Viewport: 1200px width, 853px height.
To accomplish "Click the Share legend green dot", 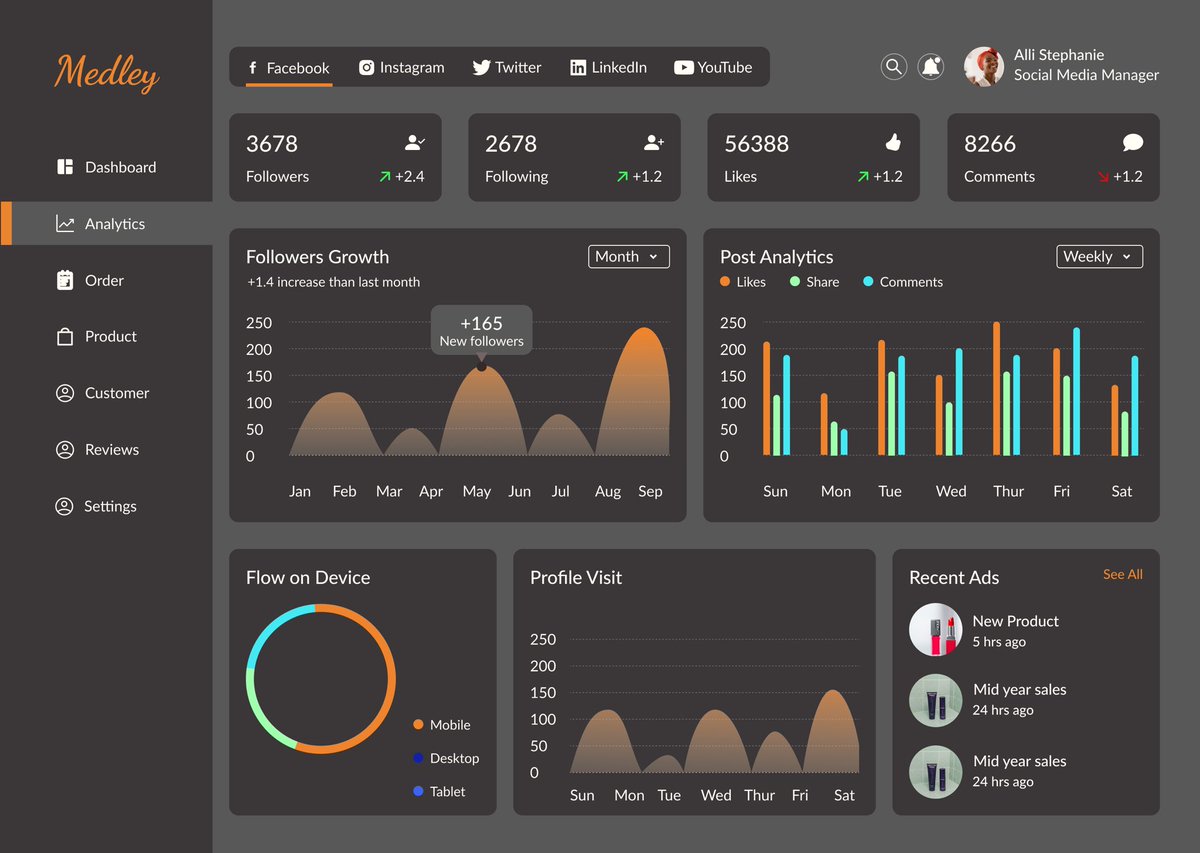I will point(795,282).
